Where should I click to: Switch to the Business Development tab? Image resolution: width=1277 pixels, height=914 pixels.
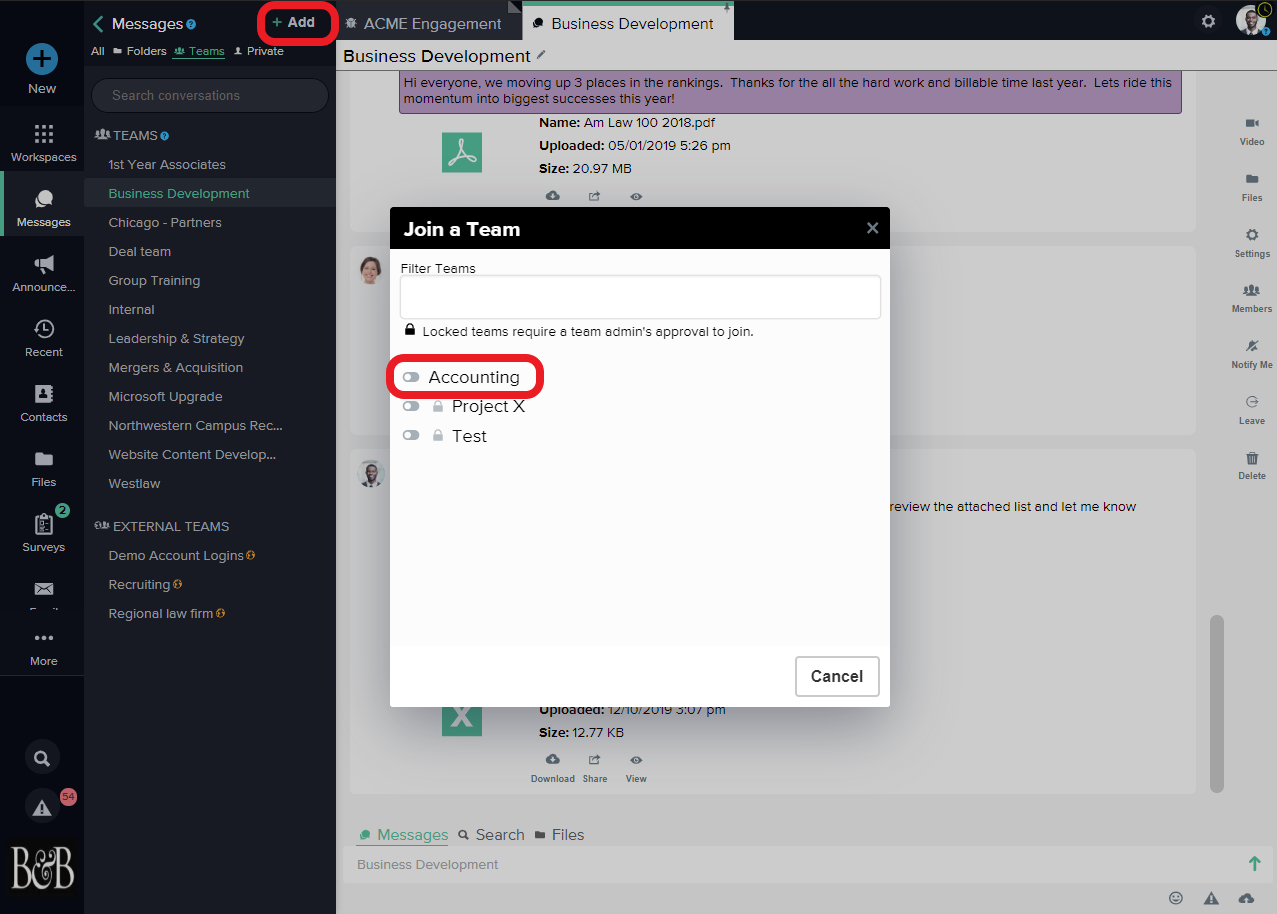[628, 23]
